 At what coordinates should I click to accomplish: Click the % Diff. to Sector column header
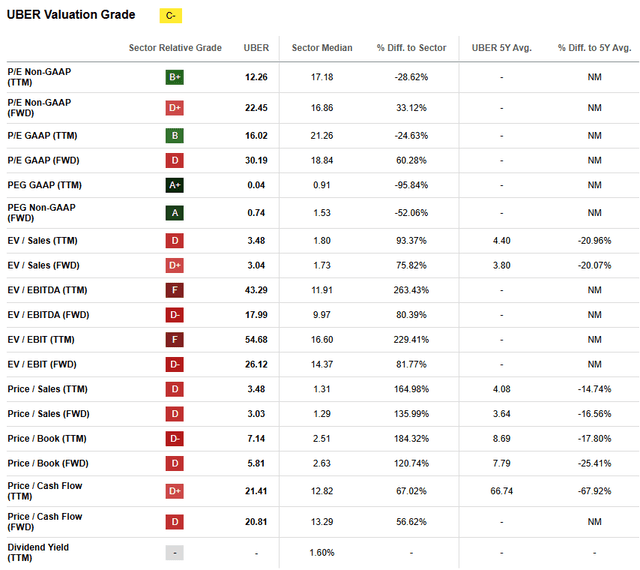click(x=411, y=48)
